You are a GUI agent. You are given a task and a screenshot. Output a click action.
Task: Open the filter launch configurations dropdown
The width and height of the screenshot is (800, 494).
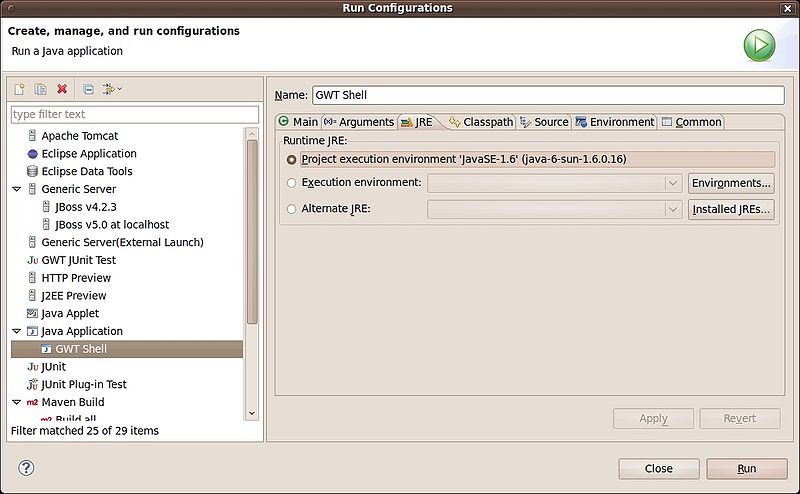coord(112,89)
